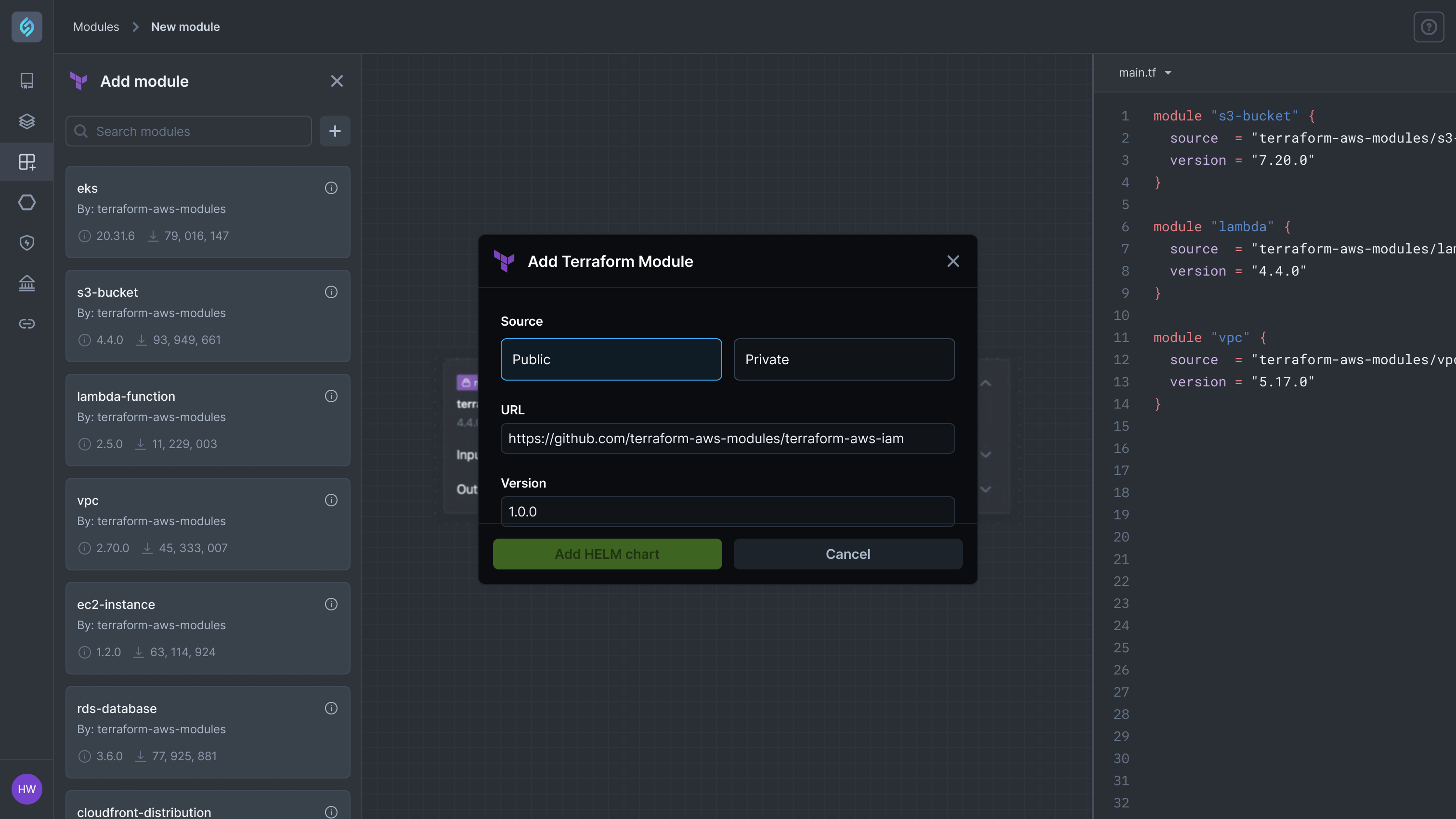Show info for the vpc module

click(331, 500)
